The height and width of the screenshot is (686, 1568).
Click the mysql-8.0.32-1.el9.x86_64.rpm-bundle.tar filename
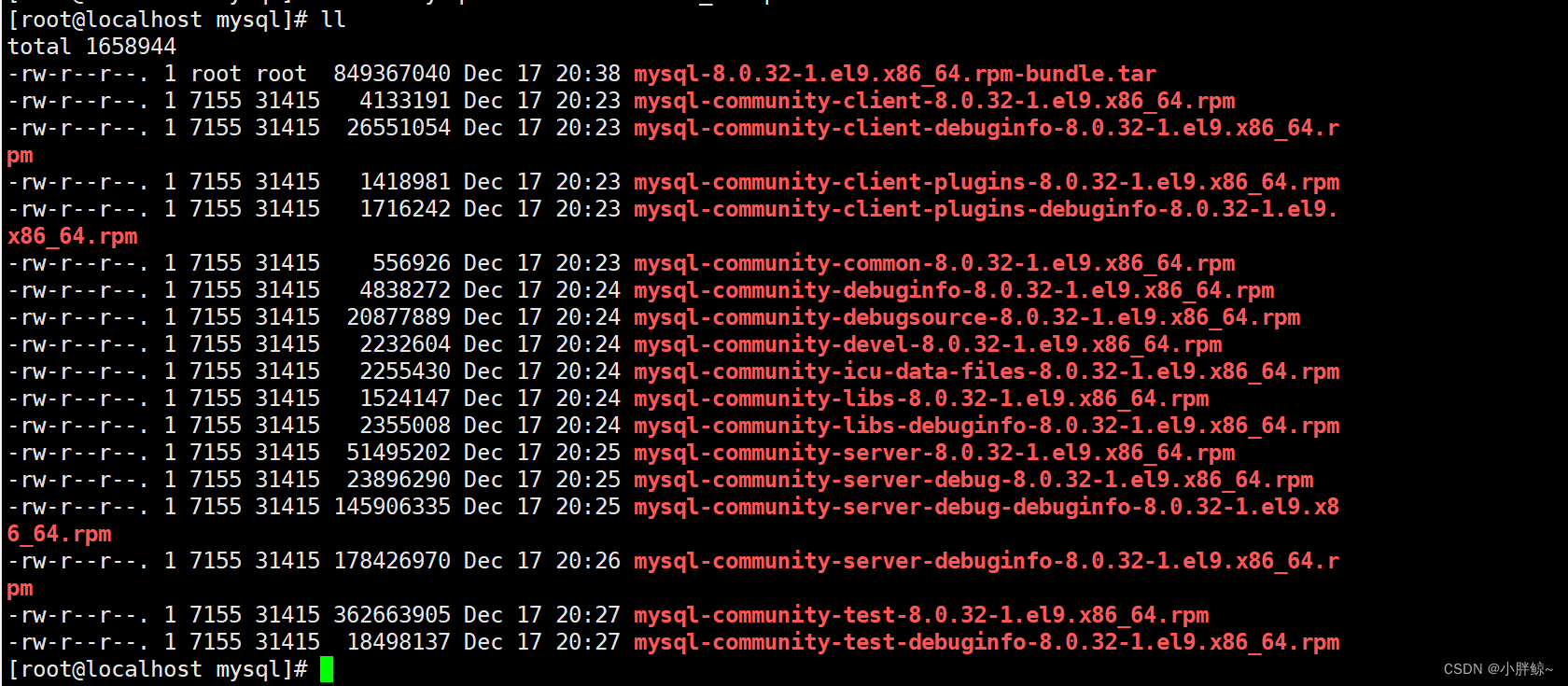[x=895, y=74]
